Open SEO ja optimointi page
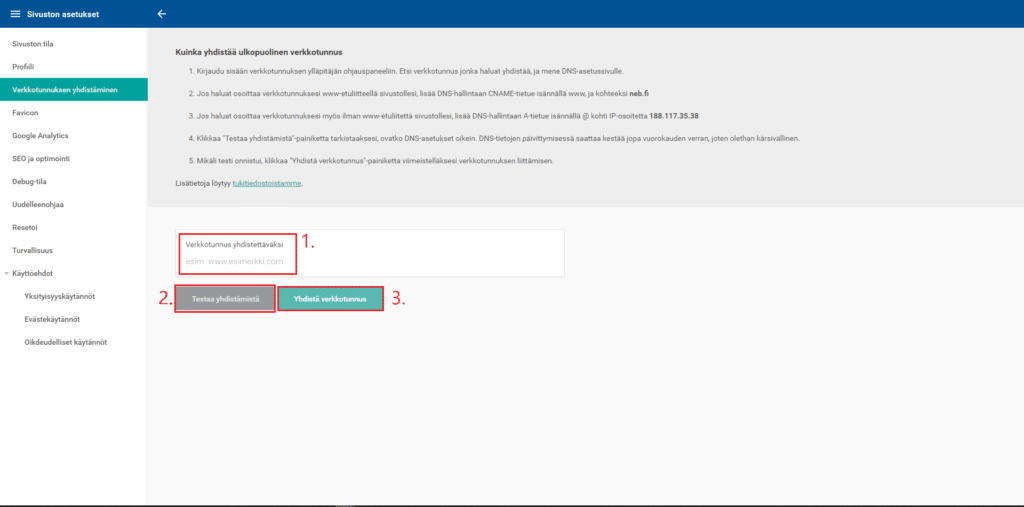 [x=41, y=158]
